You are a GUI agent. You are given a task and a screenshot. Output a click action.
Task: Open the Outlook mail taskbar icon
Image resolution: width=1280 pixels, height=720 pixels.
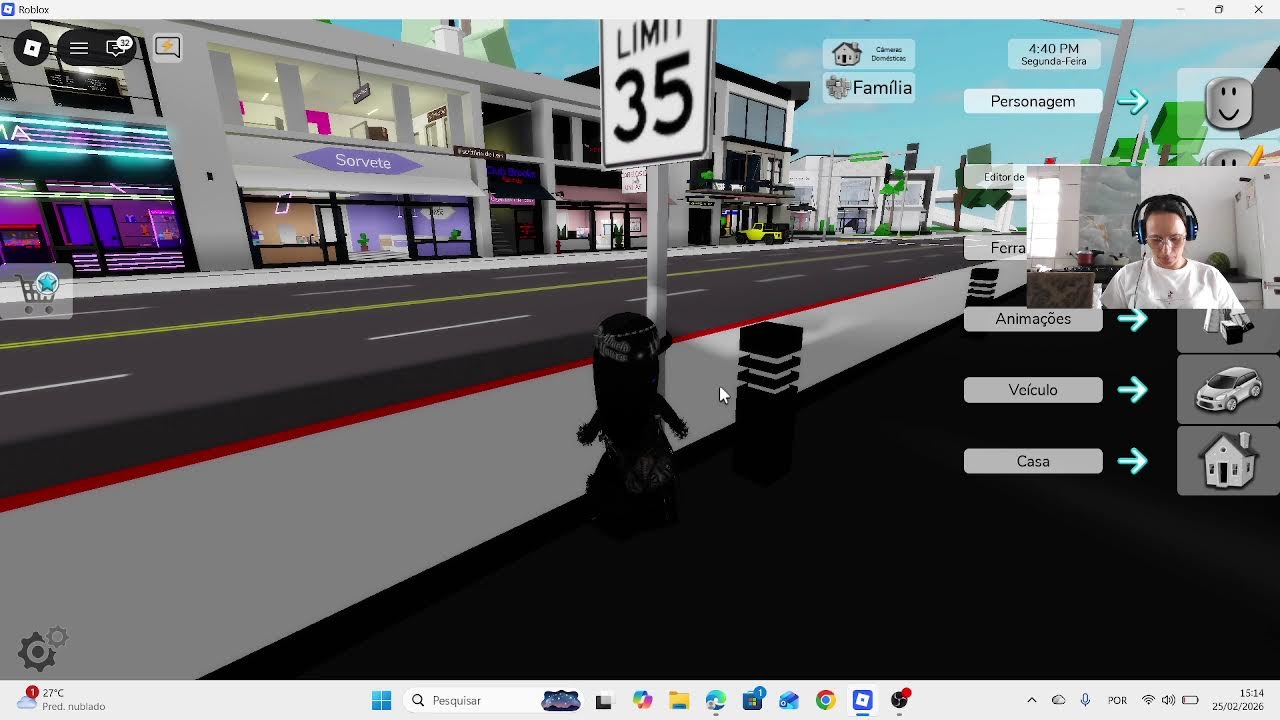click(x=789, y=701)
